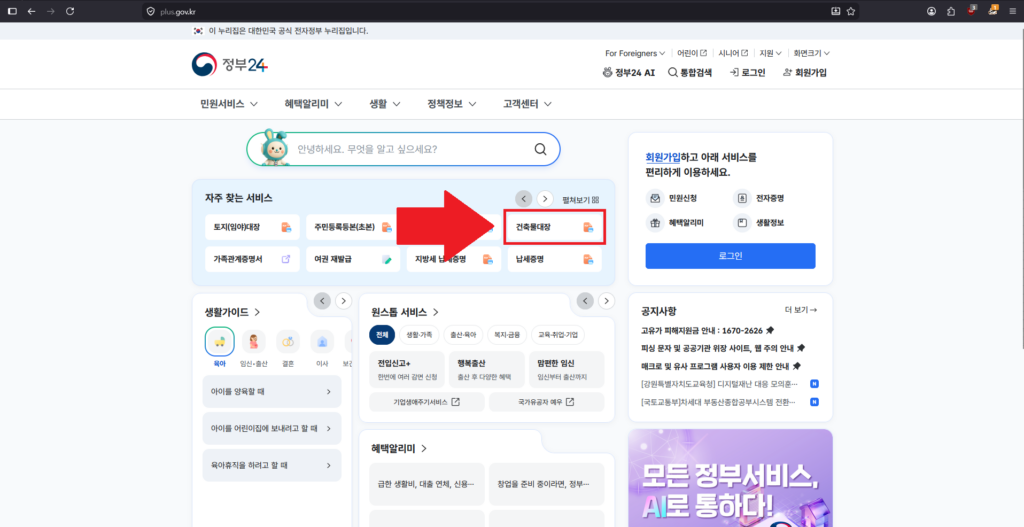
Task: Select the 육아 life guide icon
Action: [x=219, y=342]
